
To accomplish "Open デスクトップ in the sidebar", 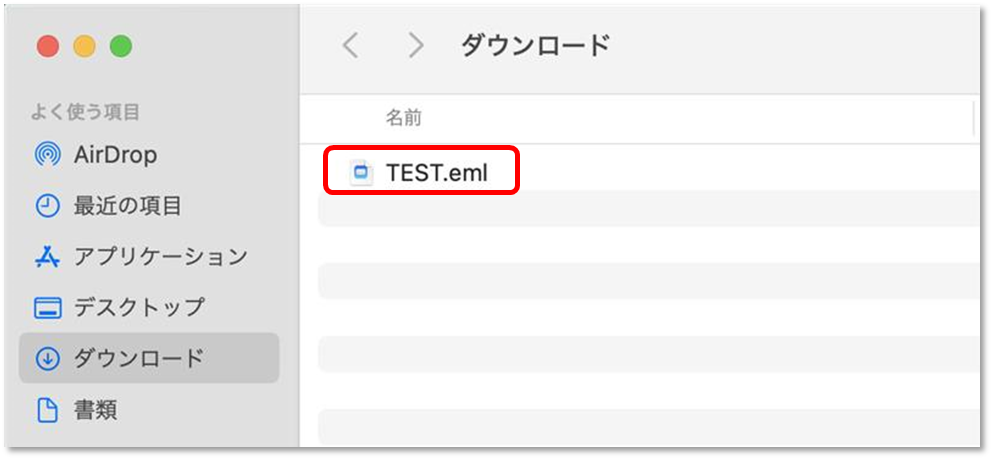I will click(139, 308).
